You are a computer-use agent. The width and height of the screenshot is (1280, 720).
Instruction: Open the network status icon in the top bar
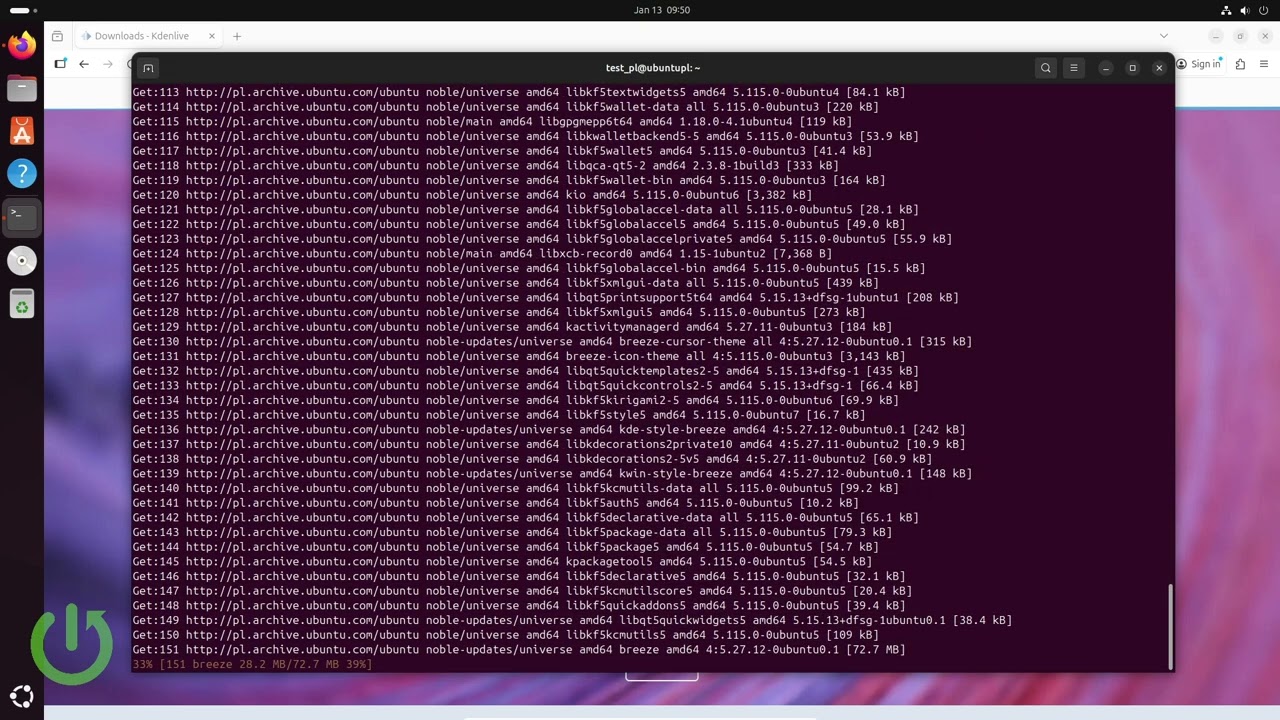1226,10
